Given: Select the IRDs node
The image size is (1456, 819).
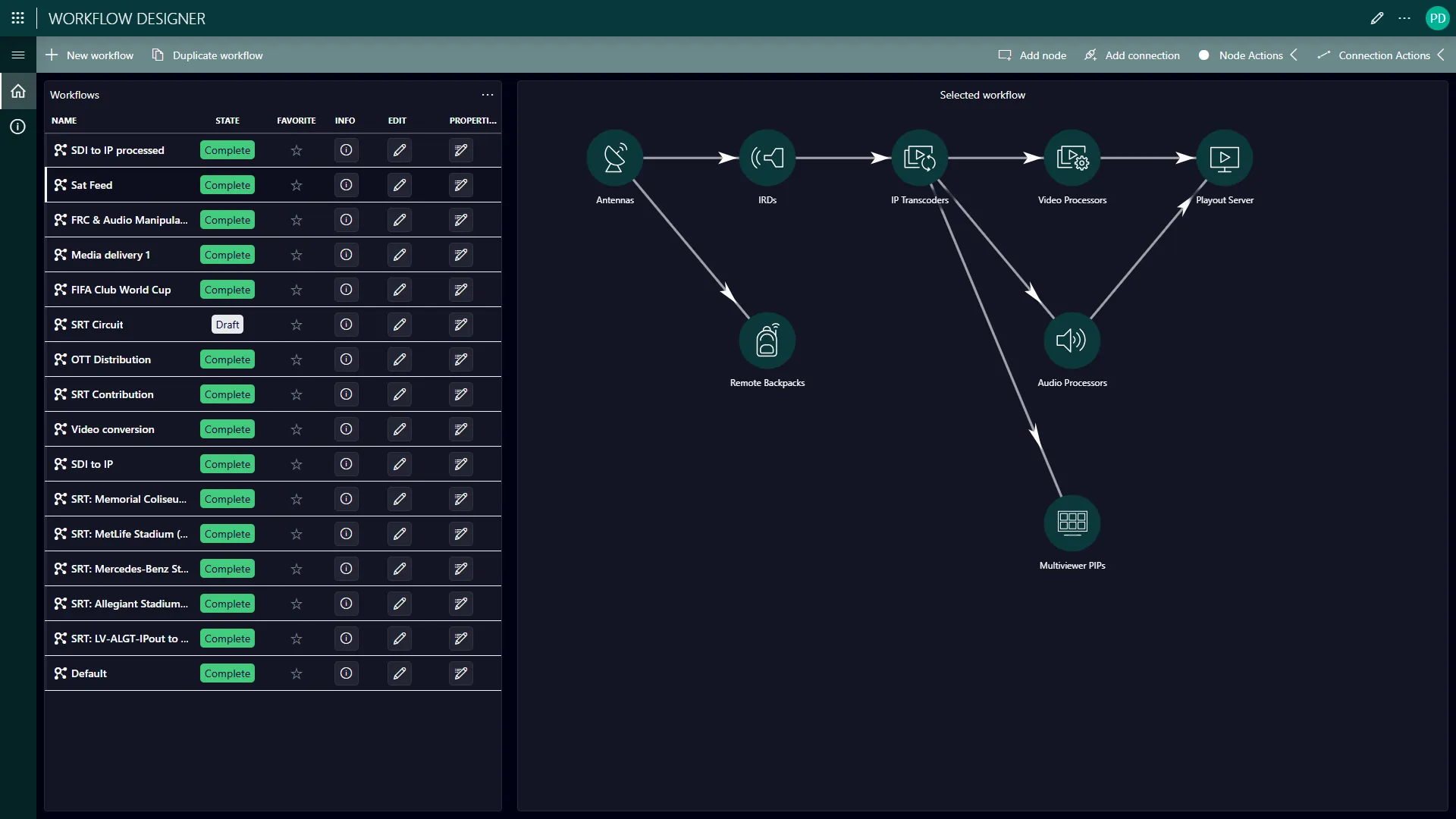Looking at the screenshot, I should pyautogui.click(x=767, y=158).
